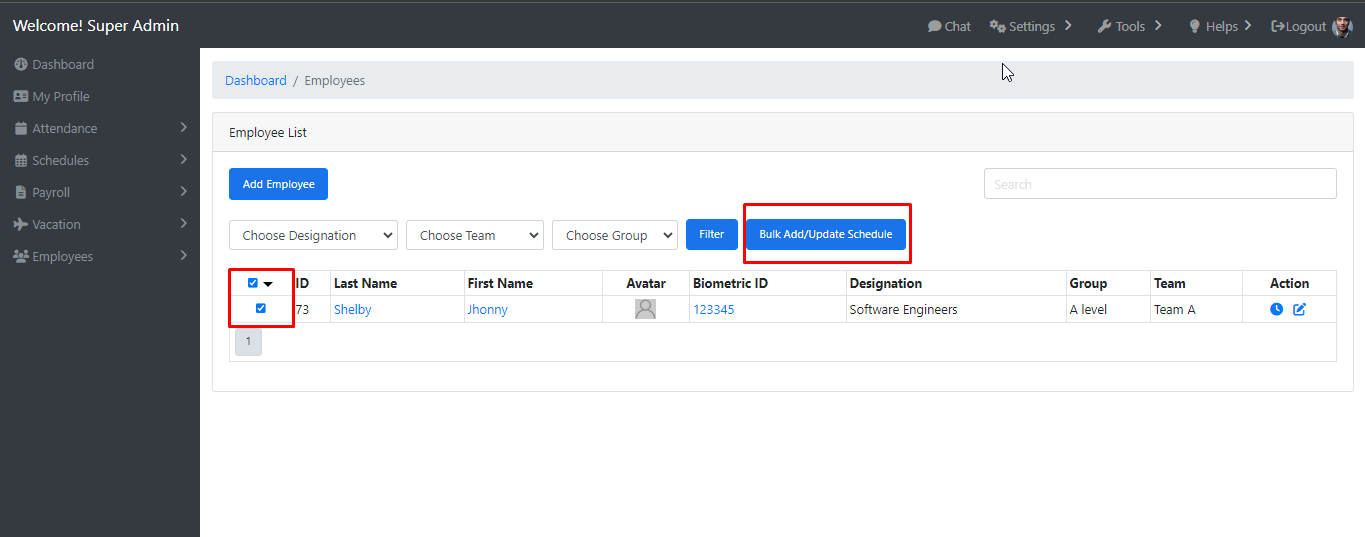Click Jhonny Shelby's avatar placeholder
Screen dimensions: 1365x537
(x=645, y=309)
